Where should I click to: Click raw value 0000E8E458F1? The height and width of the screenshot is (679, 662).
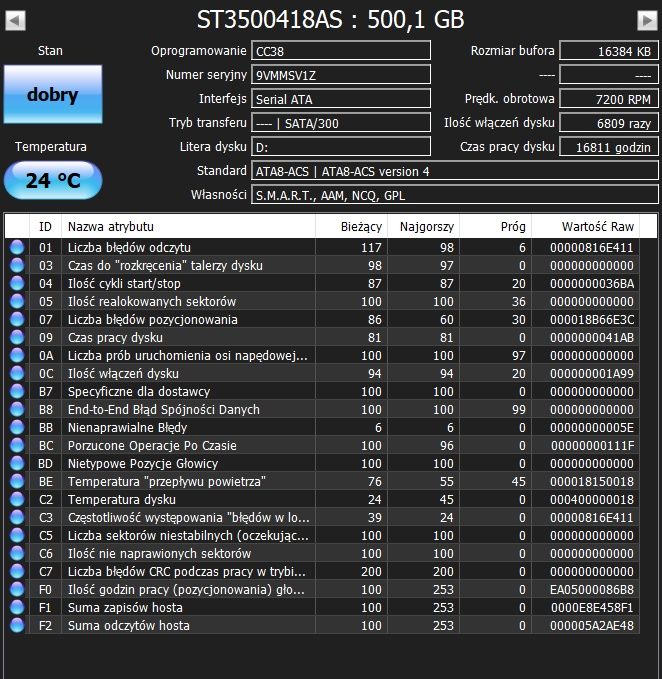tap(592, 607)
